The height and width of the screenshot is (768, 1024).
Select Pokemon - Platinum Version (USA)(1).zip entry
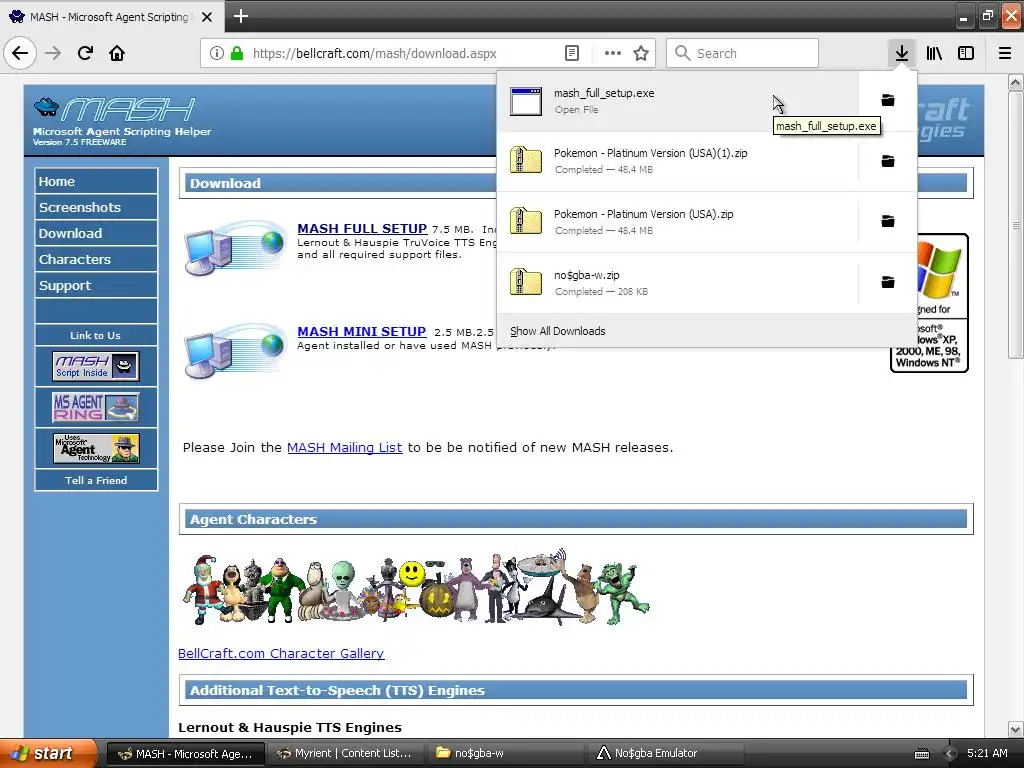(677, 161)
